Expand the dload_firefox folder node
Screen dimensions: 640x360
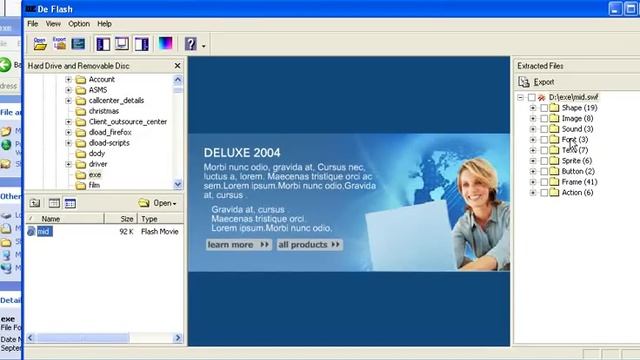click(x=69, y=132)
